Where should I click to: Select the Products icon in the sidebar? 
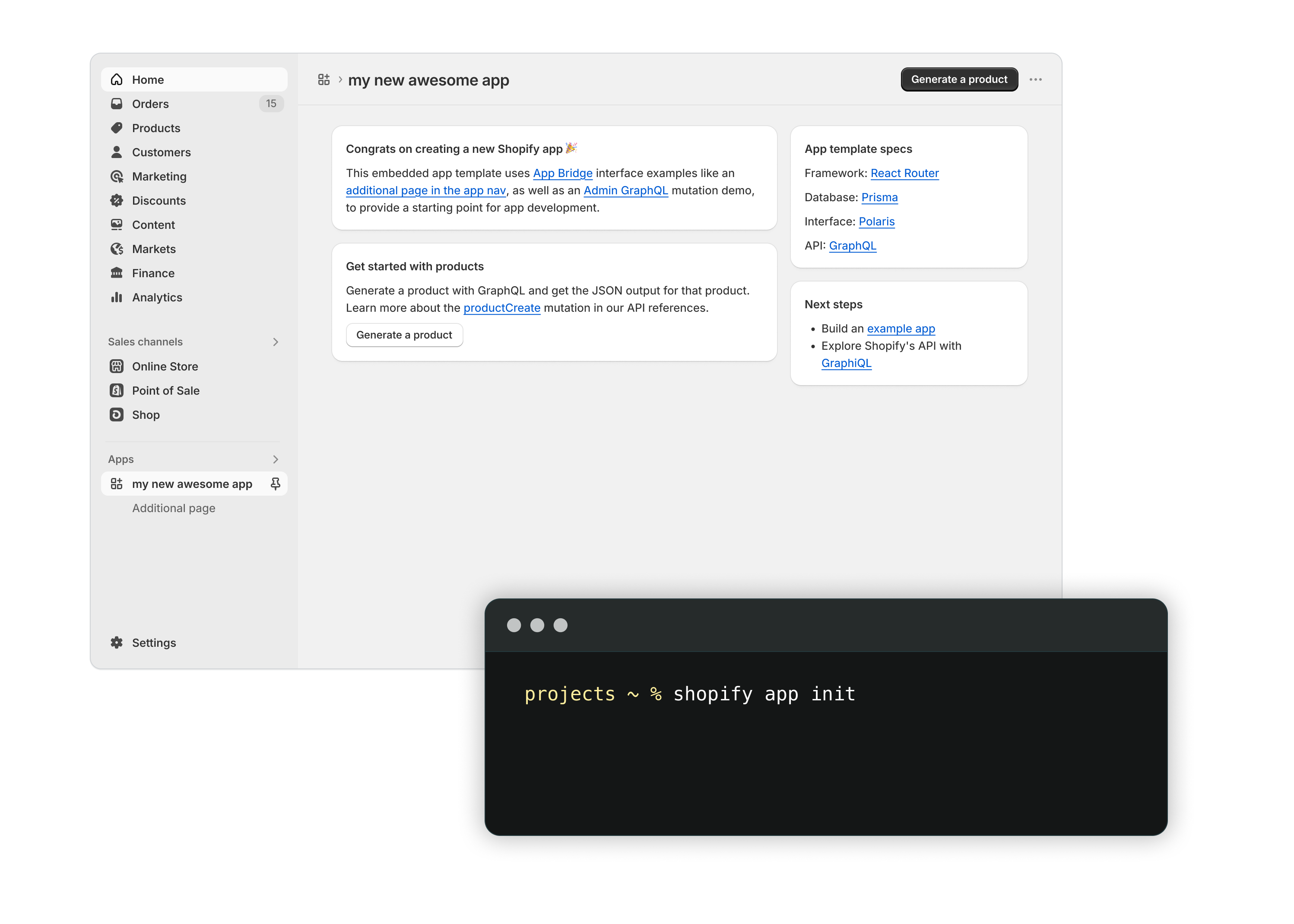click(x=117, y=128)
